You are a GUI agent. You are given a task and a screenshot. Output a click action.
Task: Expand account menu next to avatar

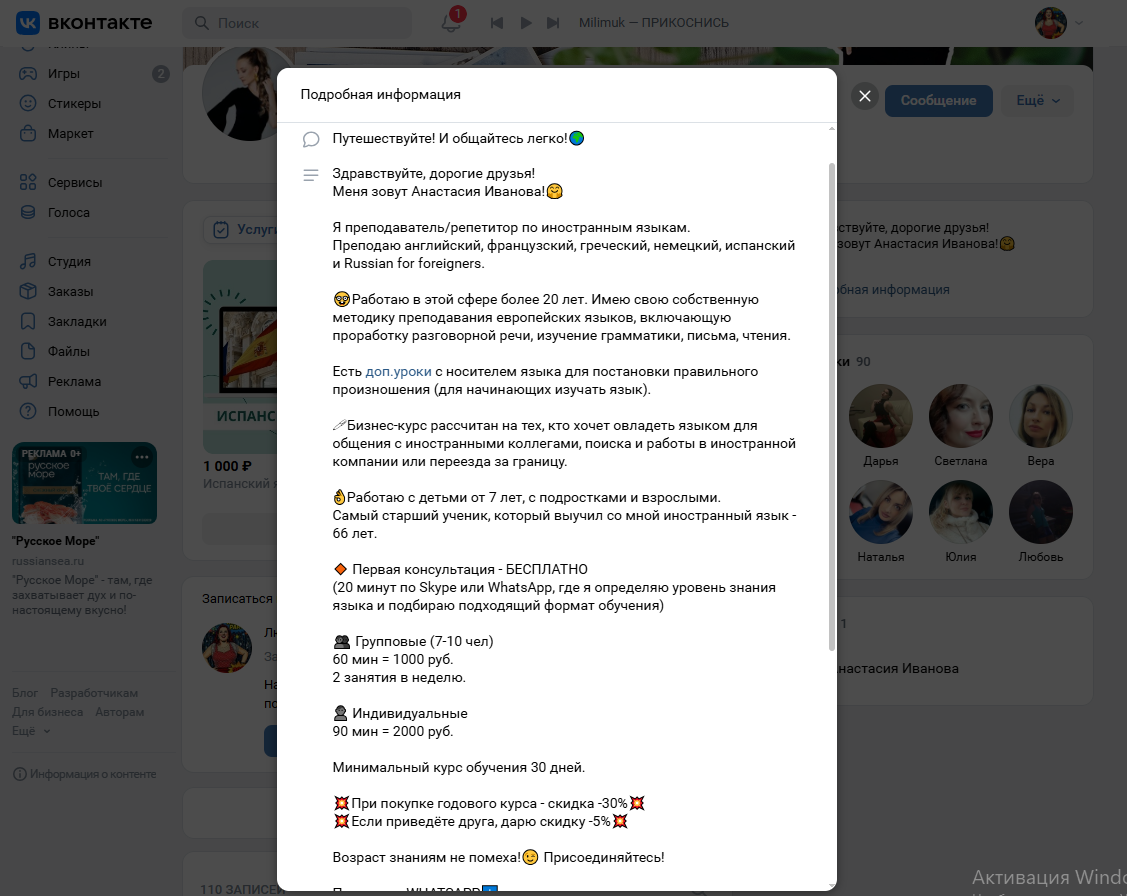1078,23
